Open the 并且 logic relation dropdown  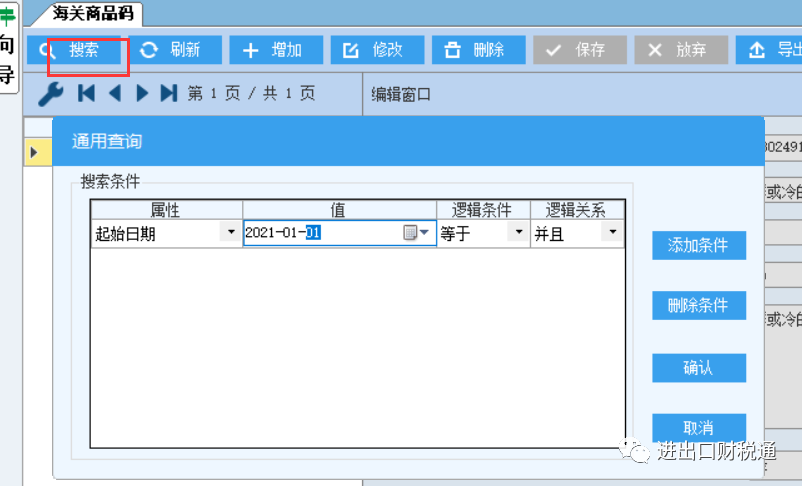coord(612,233)
